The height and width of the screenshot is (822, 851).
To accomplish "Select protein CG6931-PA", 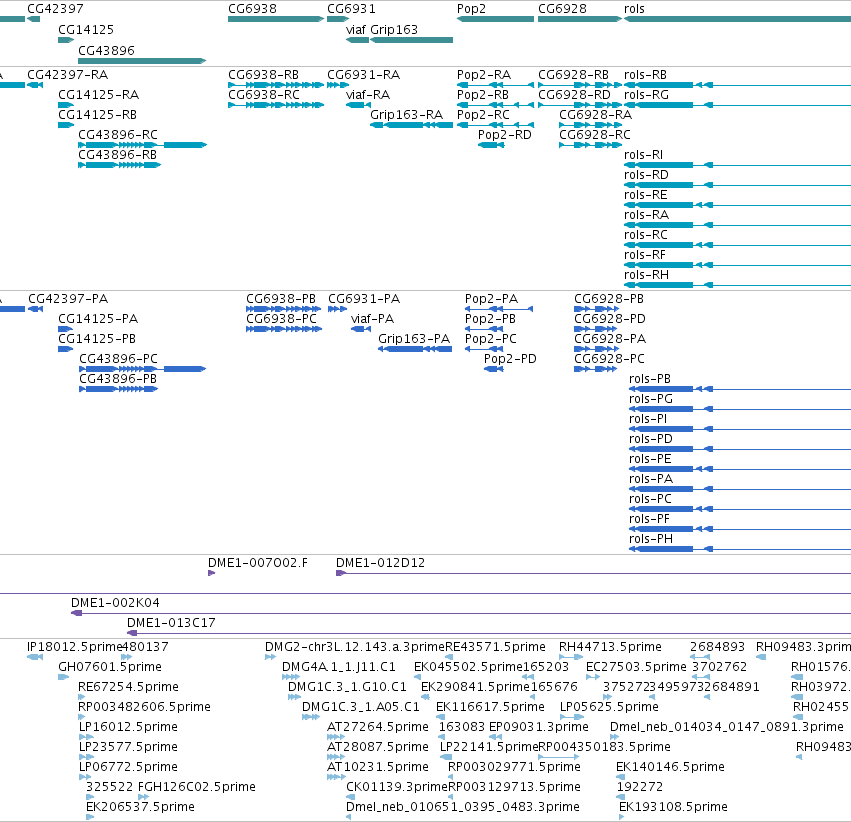I will coord(337,309).
